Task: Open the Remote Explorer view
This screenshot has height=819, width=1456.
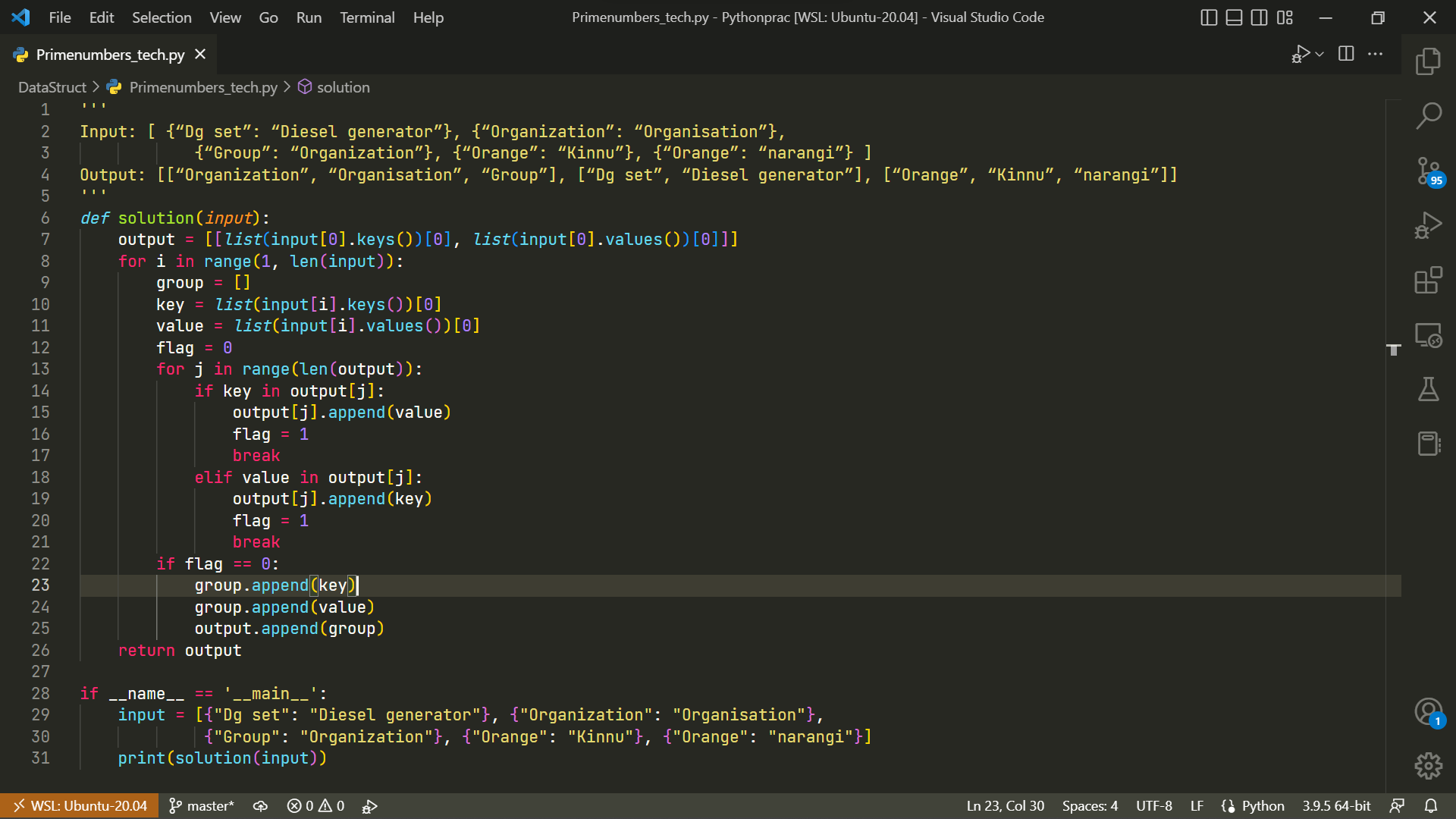Action: (1428, 335)
